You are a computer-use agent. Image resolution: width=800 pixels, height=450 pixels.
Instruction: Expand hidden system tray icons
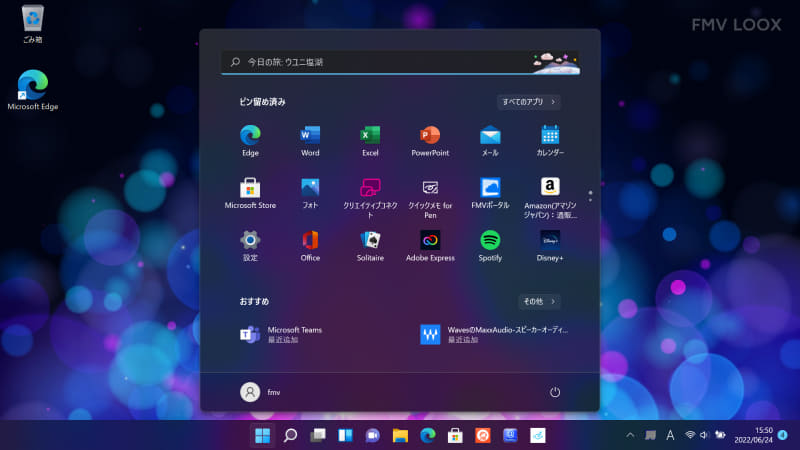[x=630, y=435]
